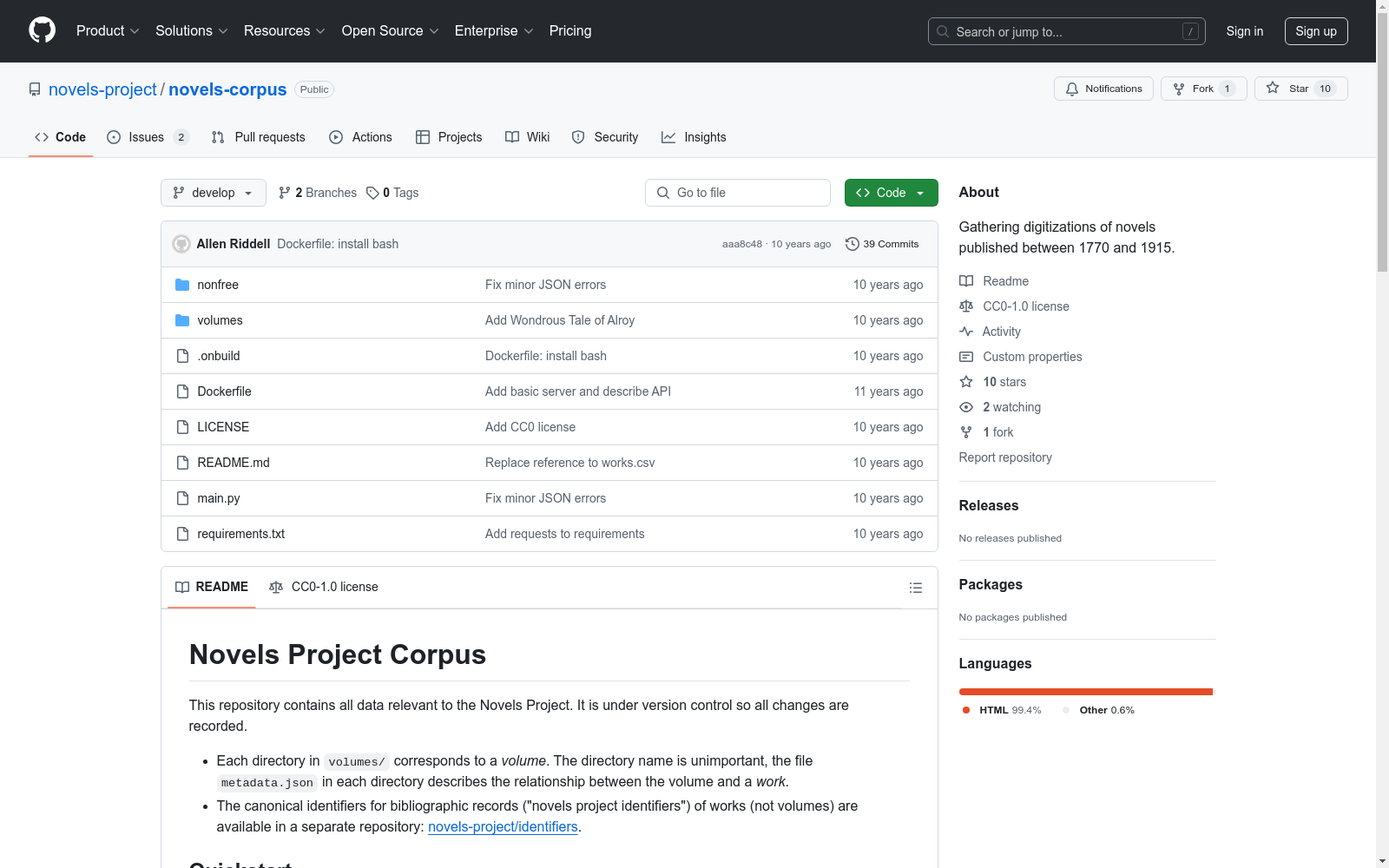
Task: Open the green Code dropdown button
Action: pos(891,193)
